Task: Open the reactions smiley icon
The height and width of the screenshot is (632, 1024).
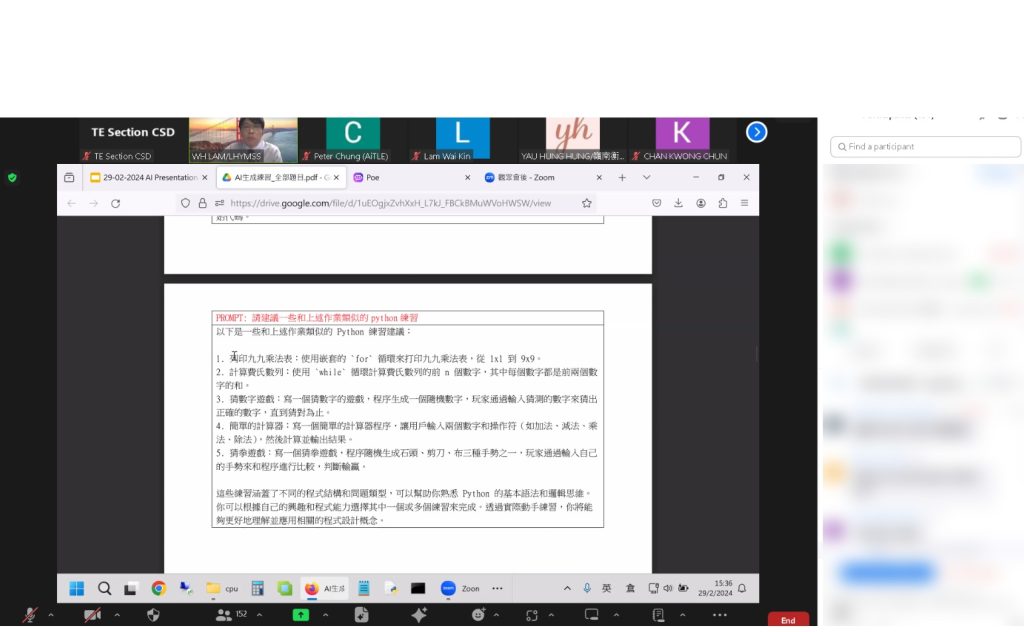Action: [x=478, y=615]
